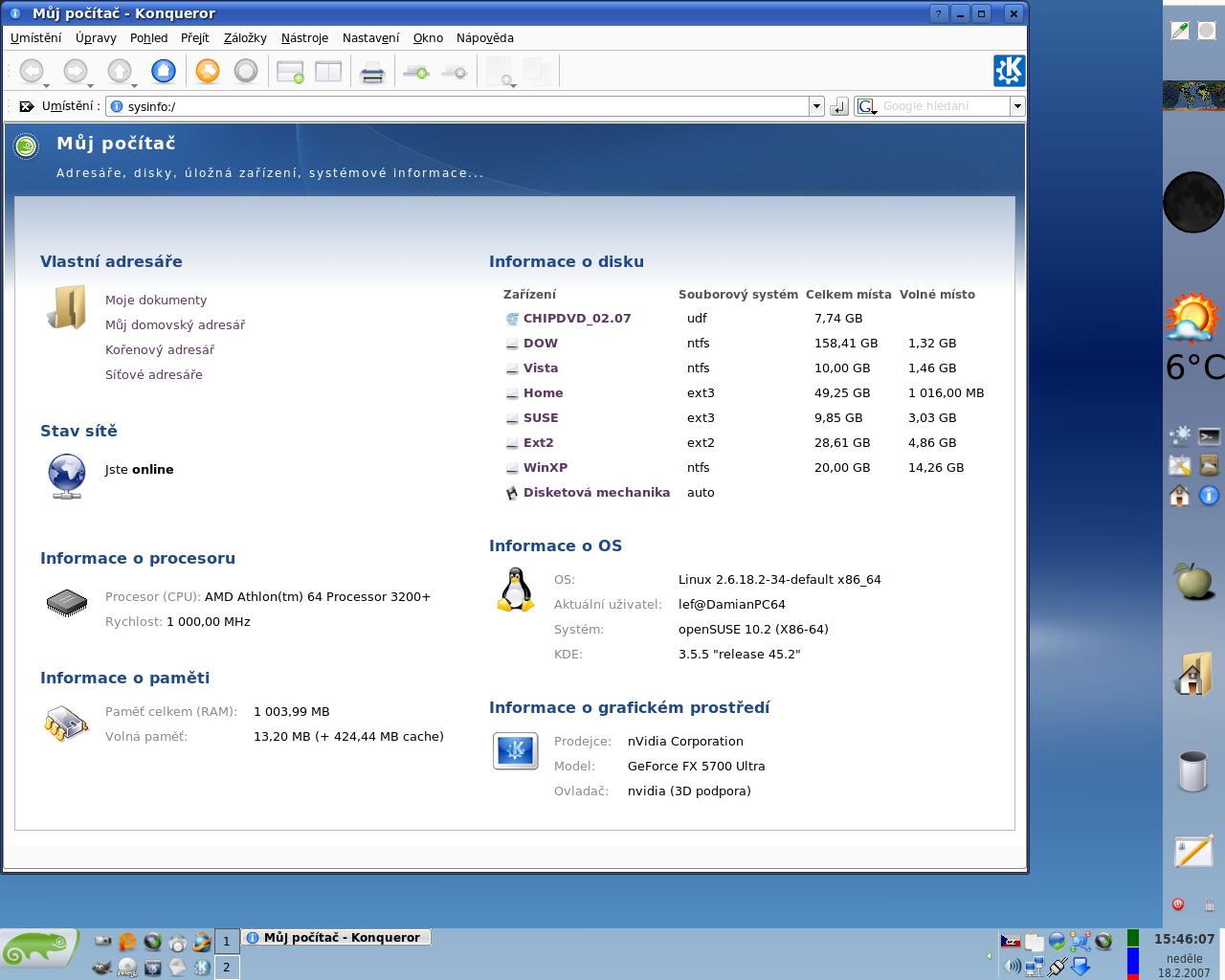Click the Stop loading toolbar icon
The height and width of the screenshot is (980, 1225).
pyautogui.click(x=246, y=71)
